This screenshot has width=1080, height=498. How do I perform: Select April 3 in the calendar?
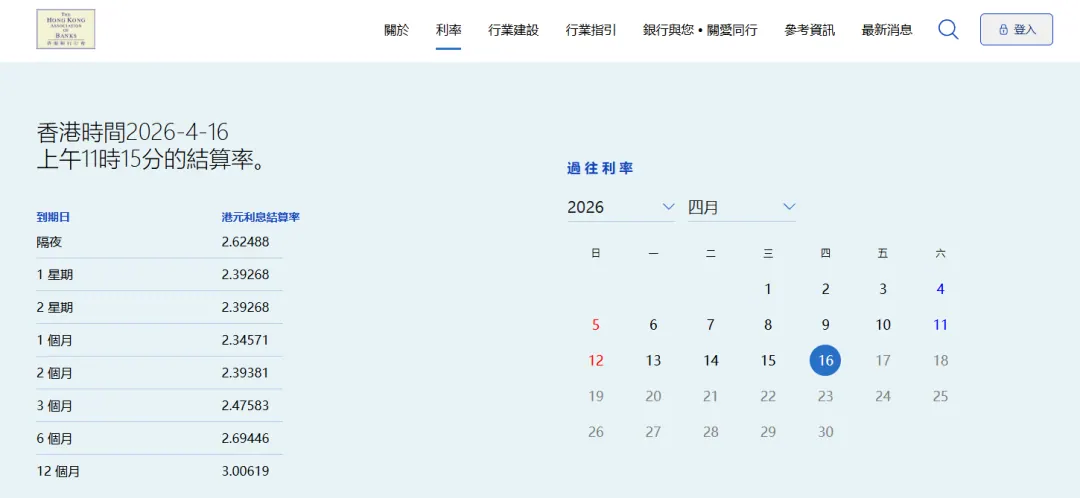[x=883, y=289]
